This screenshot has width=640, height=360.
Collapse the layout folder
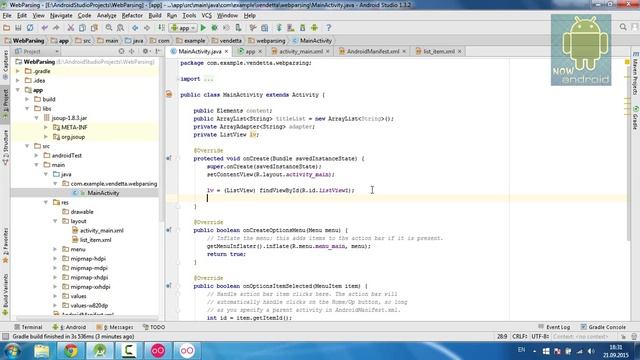point(55,221)
